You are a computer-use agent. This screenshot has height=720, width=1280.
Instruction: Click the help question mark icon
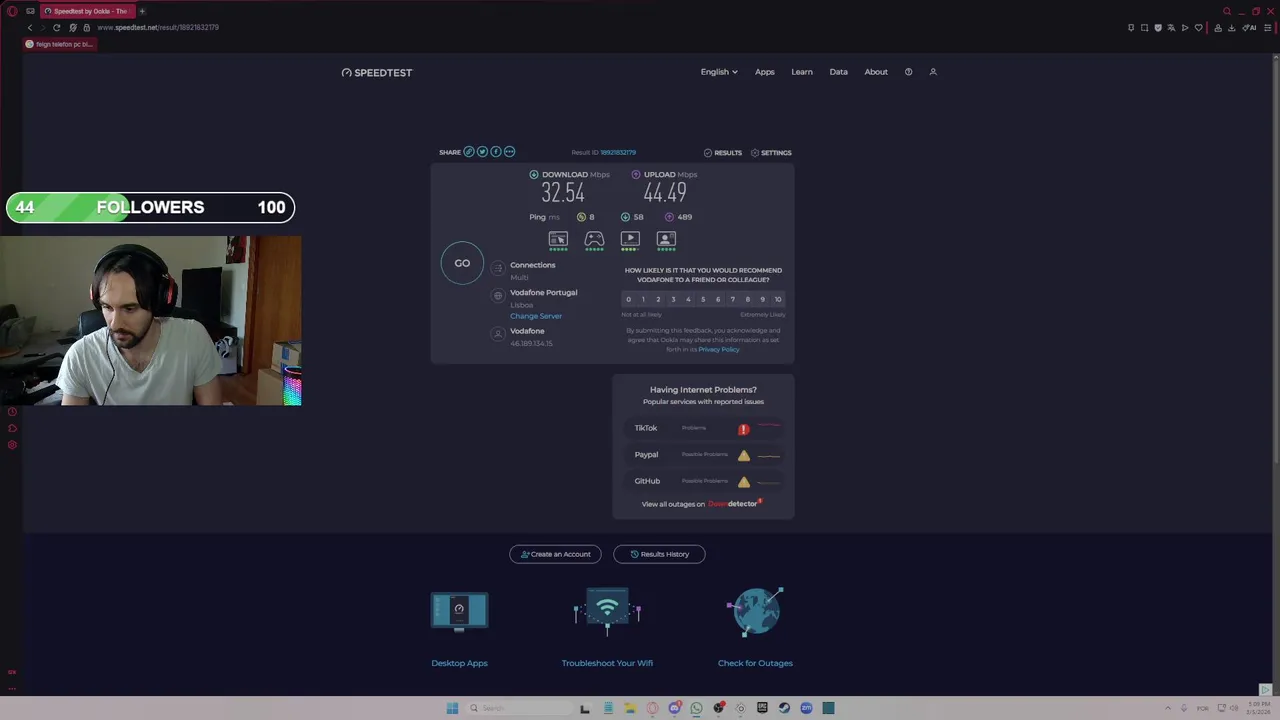pyautogui.click(x=908, y=72)
